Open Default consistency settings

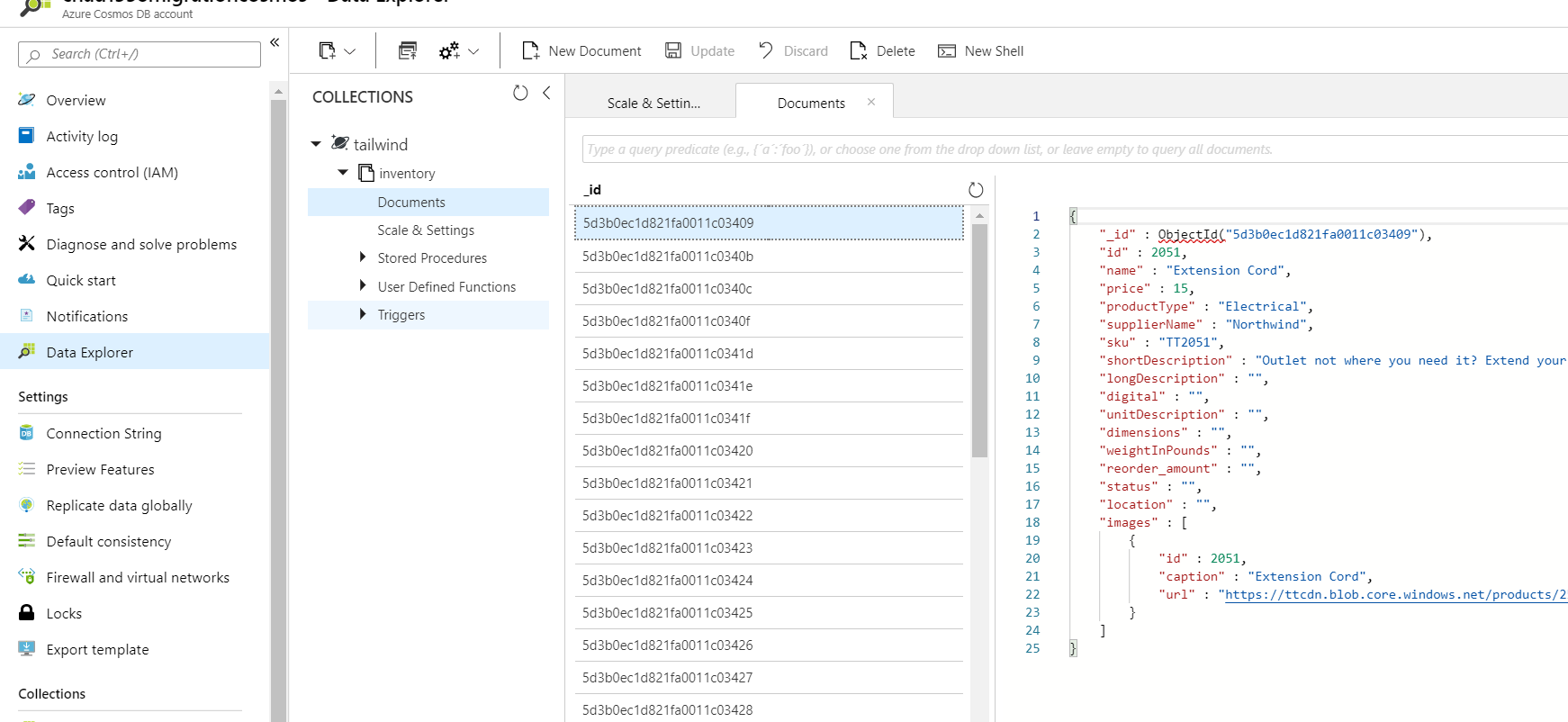(x=135, y=541)
